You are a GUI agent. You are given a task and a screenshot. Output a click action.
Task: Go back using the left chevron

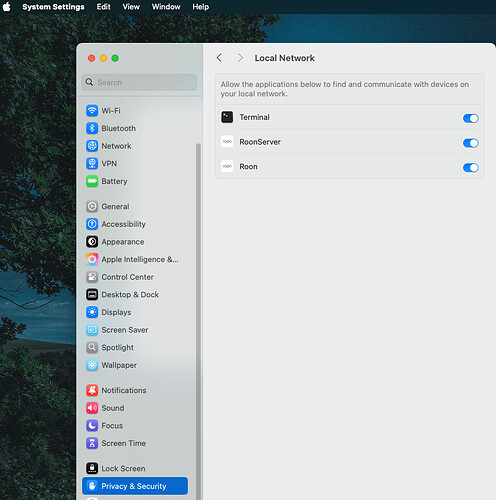click(219, 58)
